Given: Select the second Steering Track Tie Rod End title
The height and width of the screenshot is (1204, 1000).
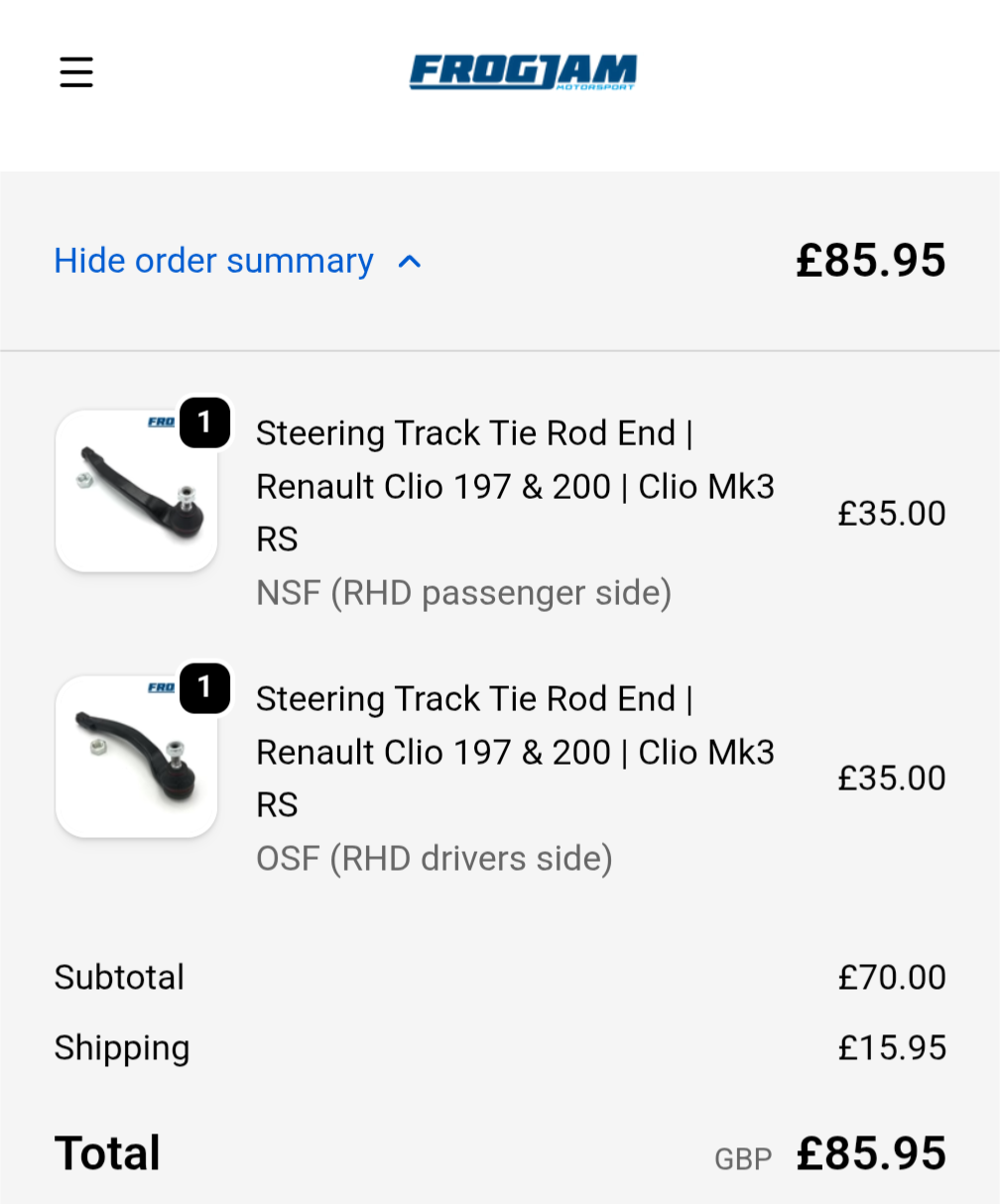Looking at the screenshot, I should [515, 751].
